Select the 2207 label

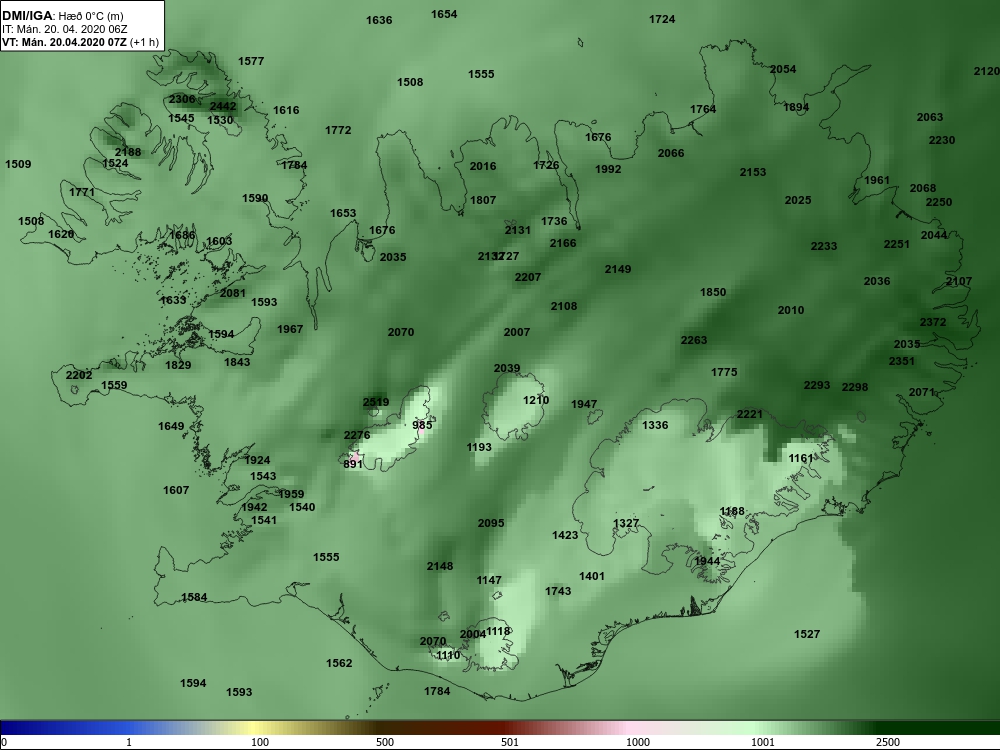(x=528, y=277)
